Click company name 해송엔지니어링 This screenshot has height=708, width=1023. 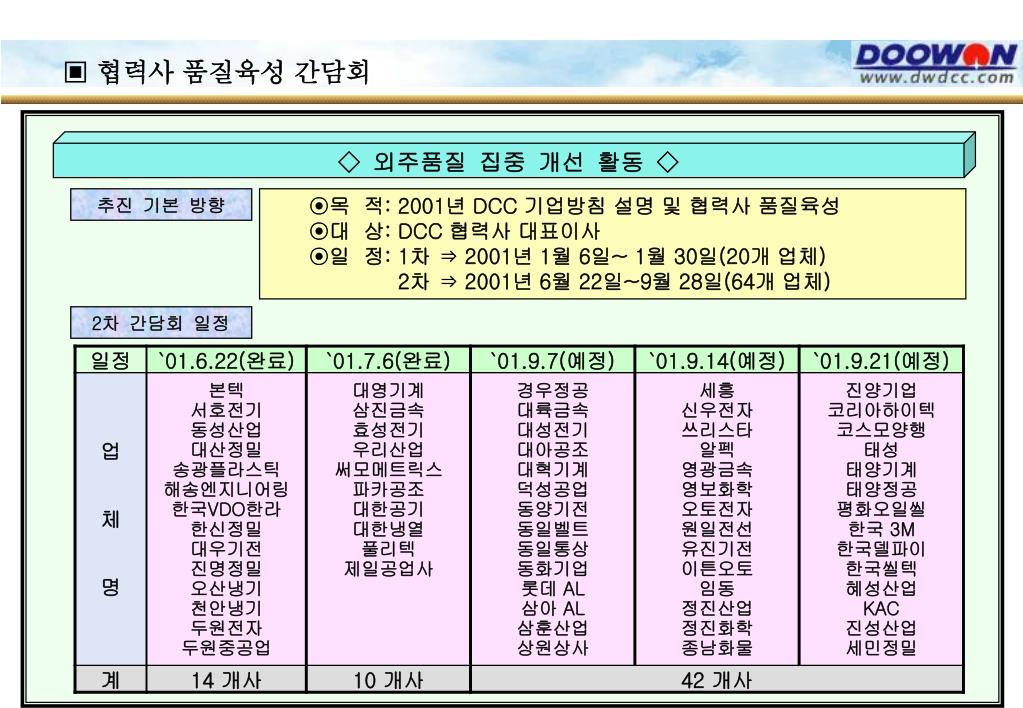tap(226, 489)
